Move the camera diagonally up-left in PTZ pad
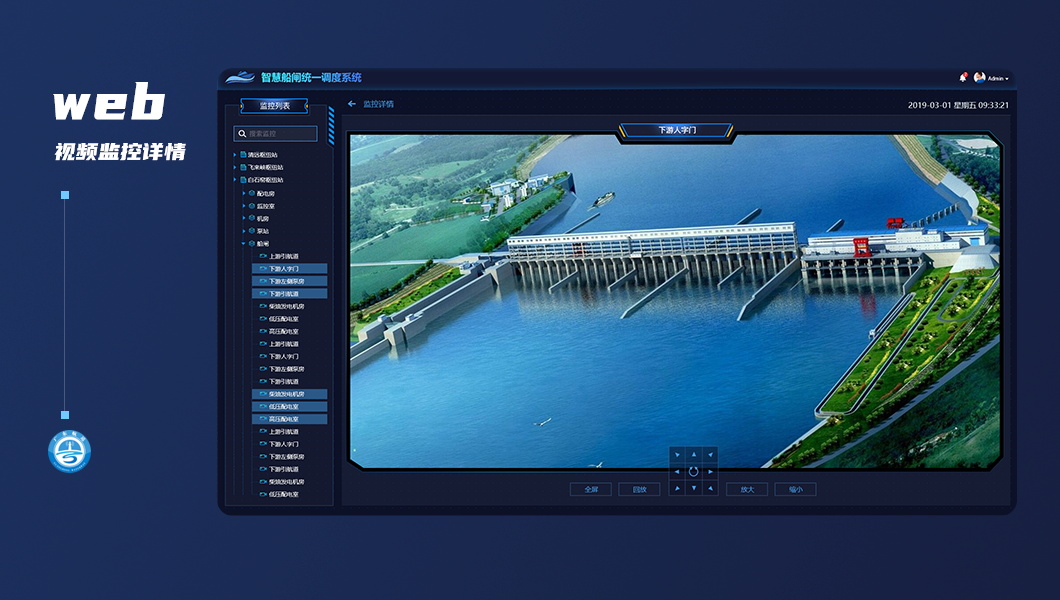1060x600 pixels. coord(677,455)
